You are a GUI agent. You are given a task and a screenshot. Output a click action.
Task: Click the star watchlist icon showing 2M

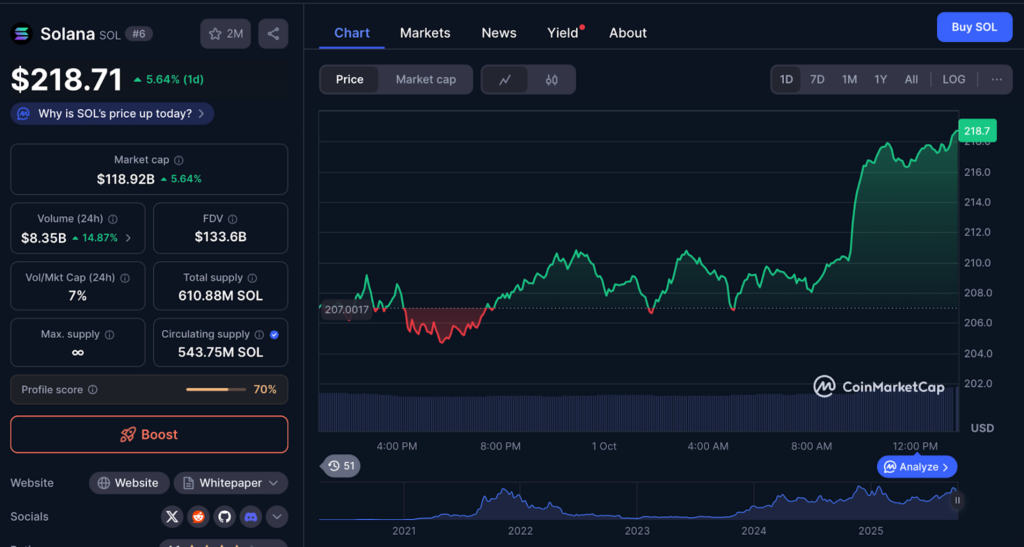226,33
